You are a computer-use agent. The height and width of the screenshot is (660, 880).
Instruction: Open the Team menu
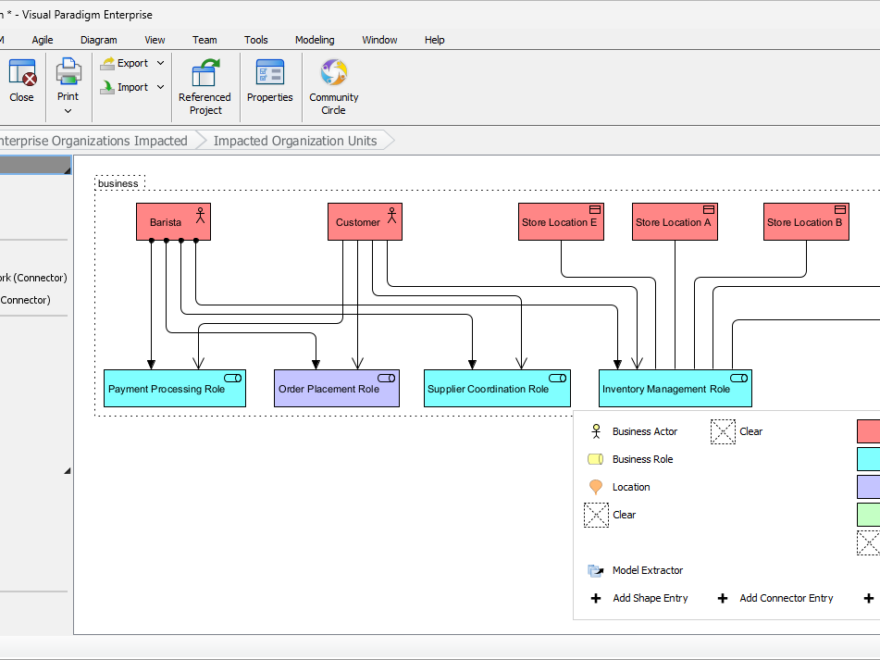tap(204, 40)
